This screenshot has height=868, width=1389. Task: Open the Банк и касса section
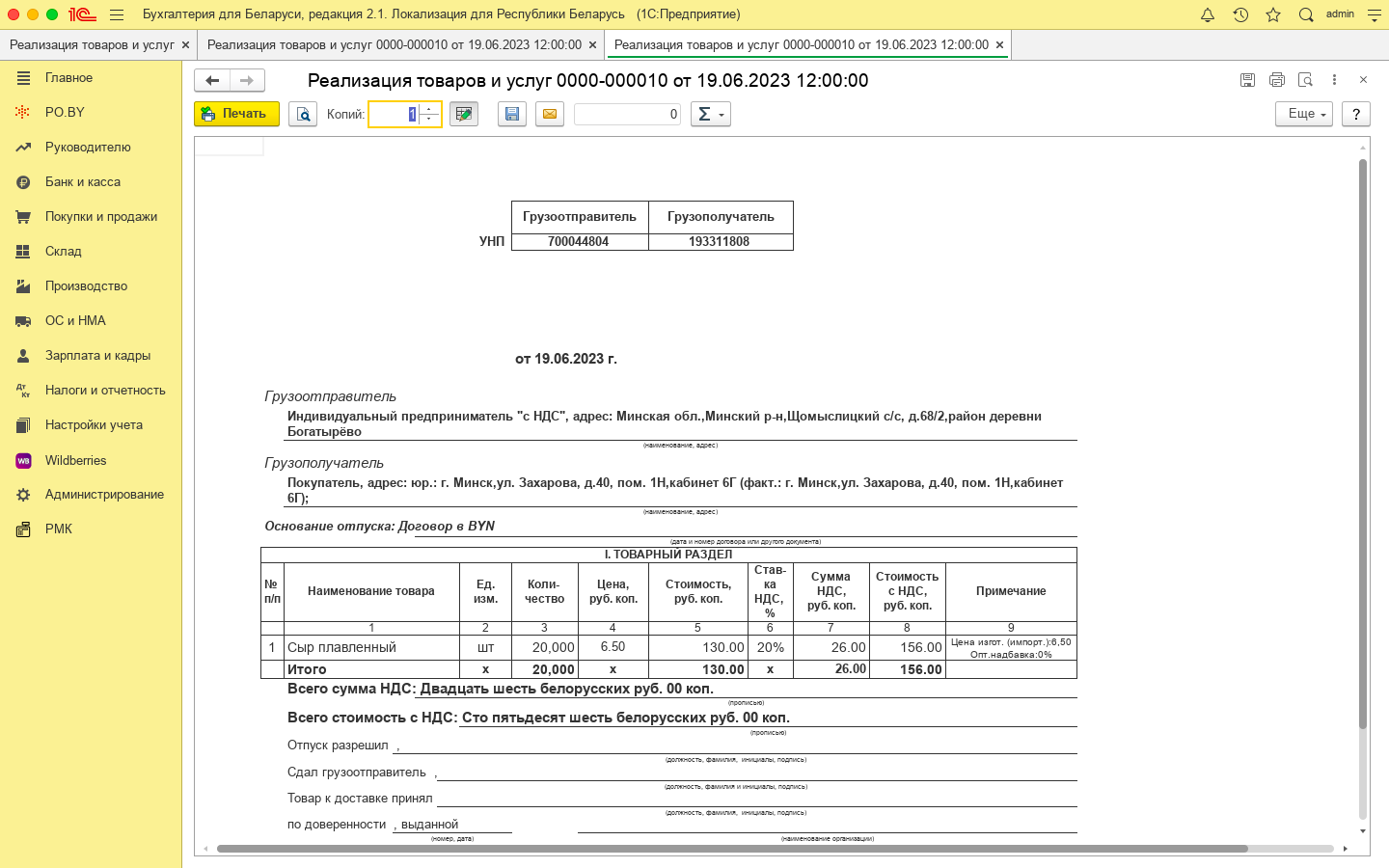point(83,181)
